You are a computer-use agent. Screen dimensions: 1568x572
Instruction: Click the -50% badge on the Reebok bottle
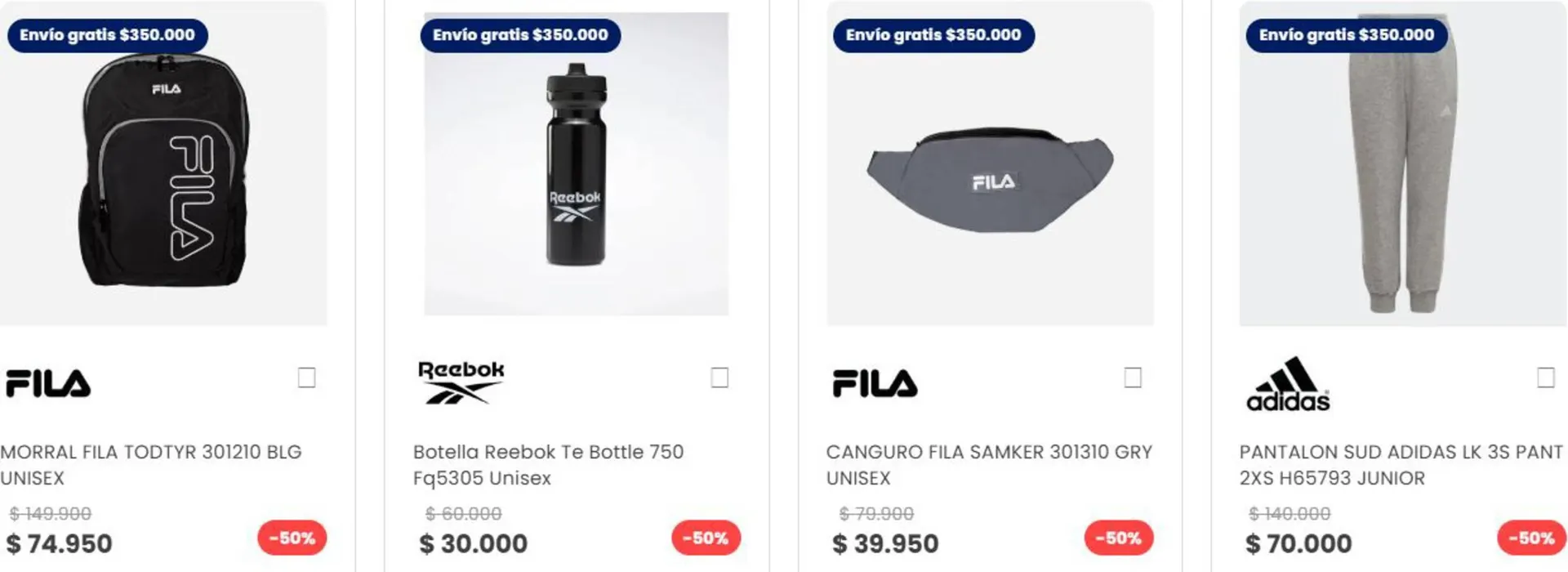point(706,538)
